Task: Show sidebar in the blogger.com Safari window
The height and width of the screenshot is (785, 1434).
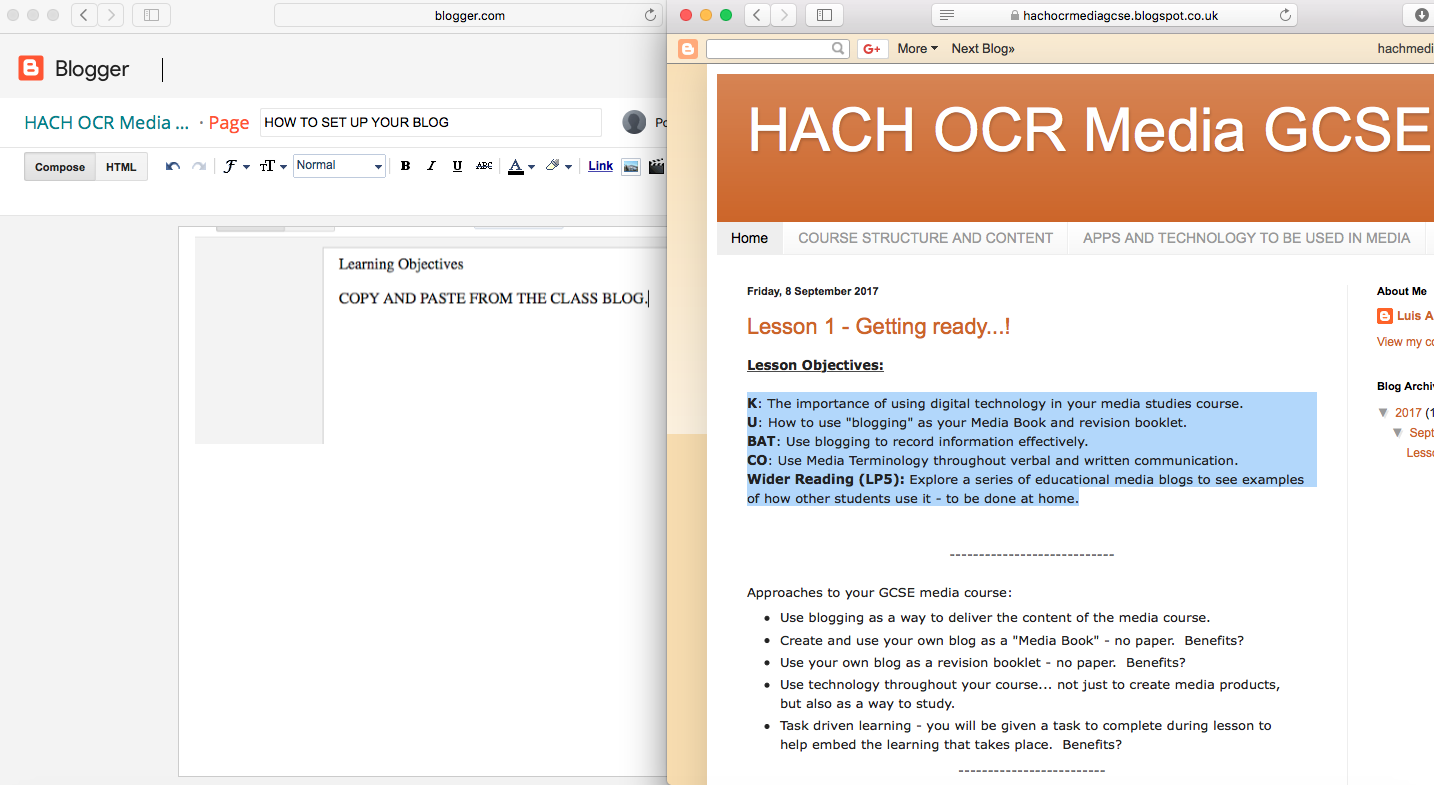Action: click(151, 15)
